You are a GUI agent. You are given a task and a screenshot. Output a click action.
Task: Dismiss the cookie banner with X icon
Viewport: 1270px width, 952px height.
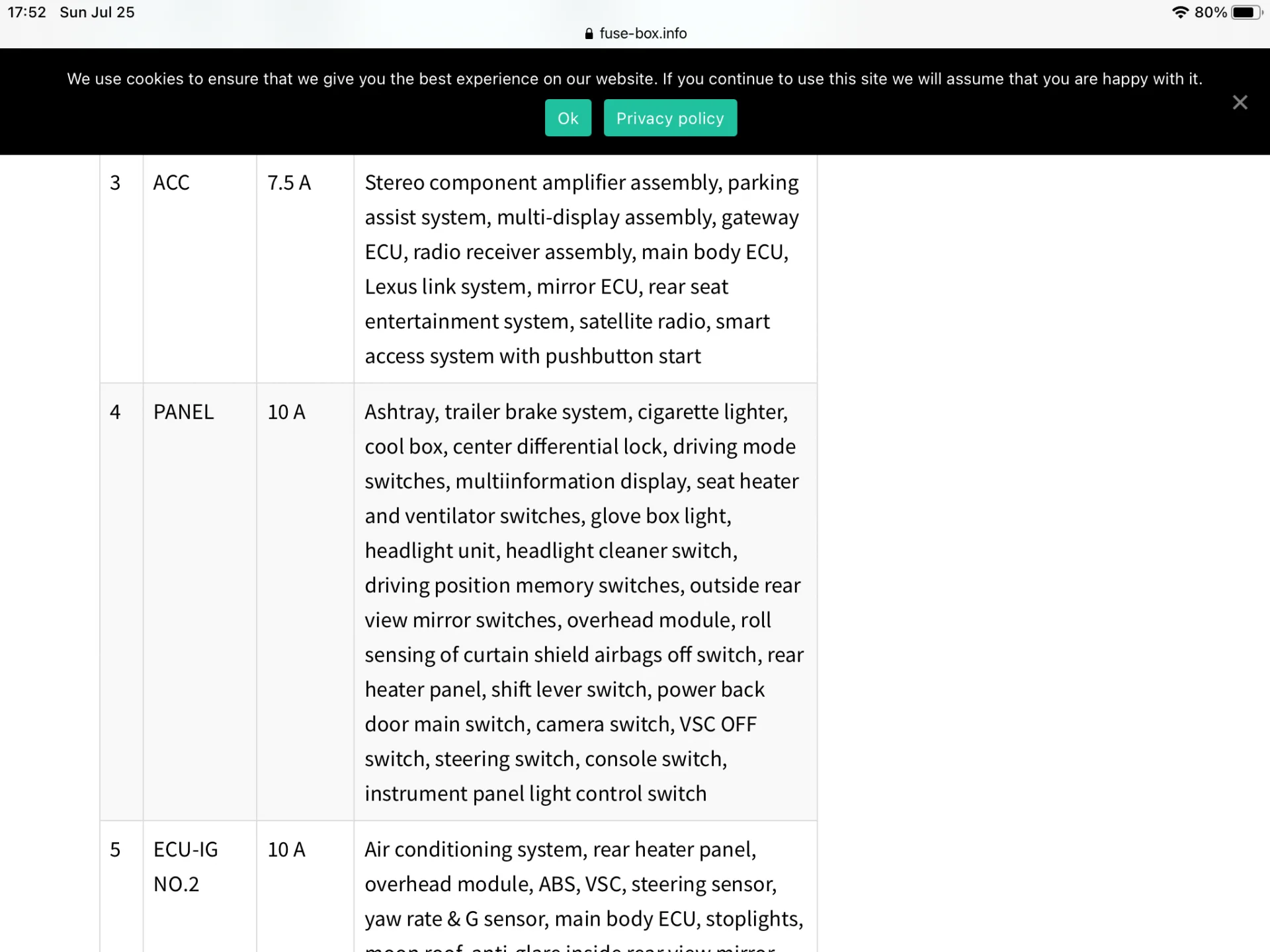pos(1240,102)
